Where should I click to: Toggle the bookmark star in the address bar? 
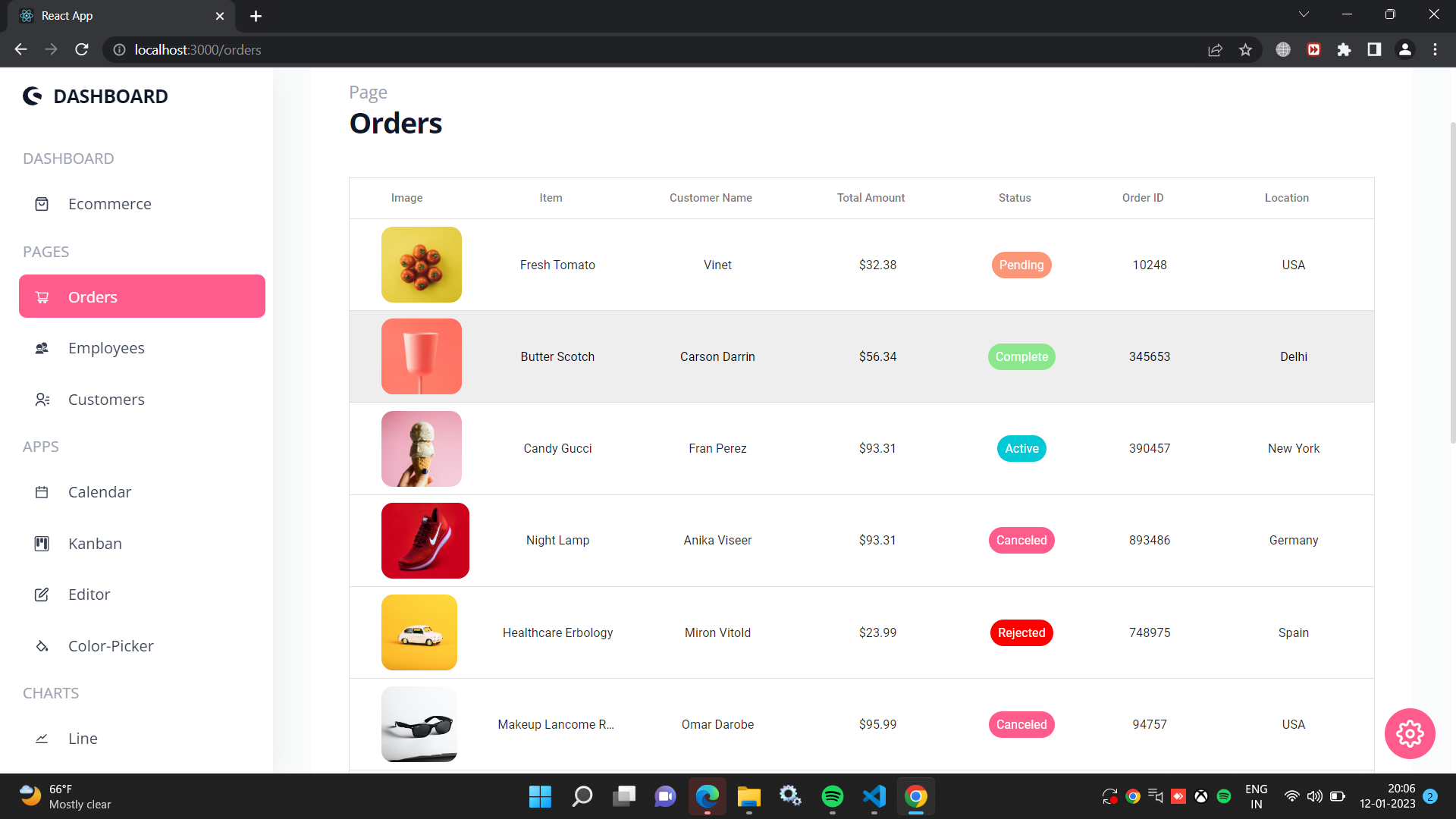1245,49
